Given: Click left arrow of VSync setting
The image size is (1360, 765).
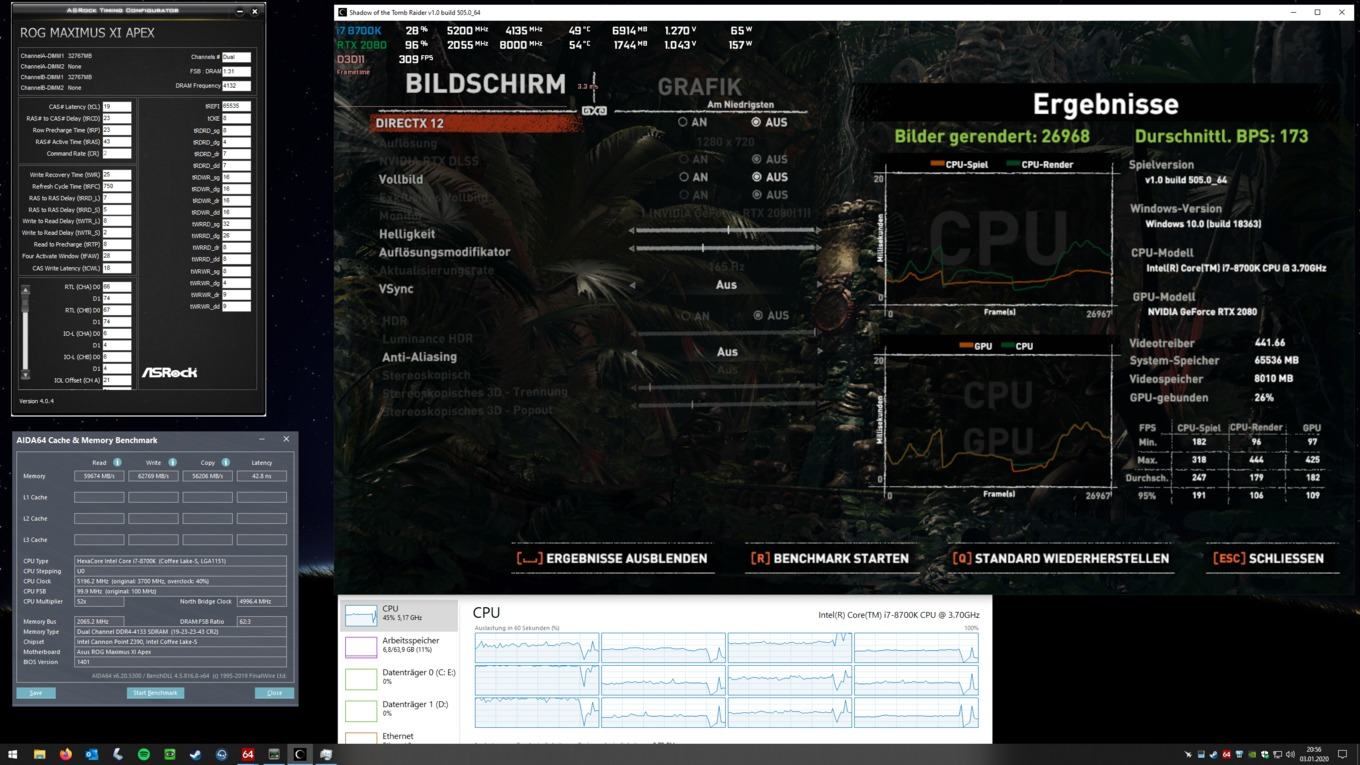Looking at the screenshot, I should [632, 285].
